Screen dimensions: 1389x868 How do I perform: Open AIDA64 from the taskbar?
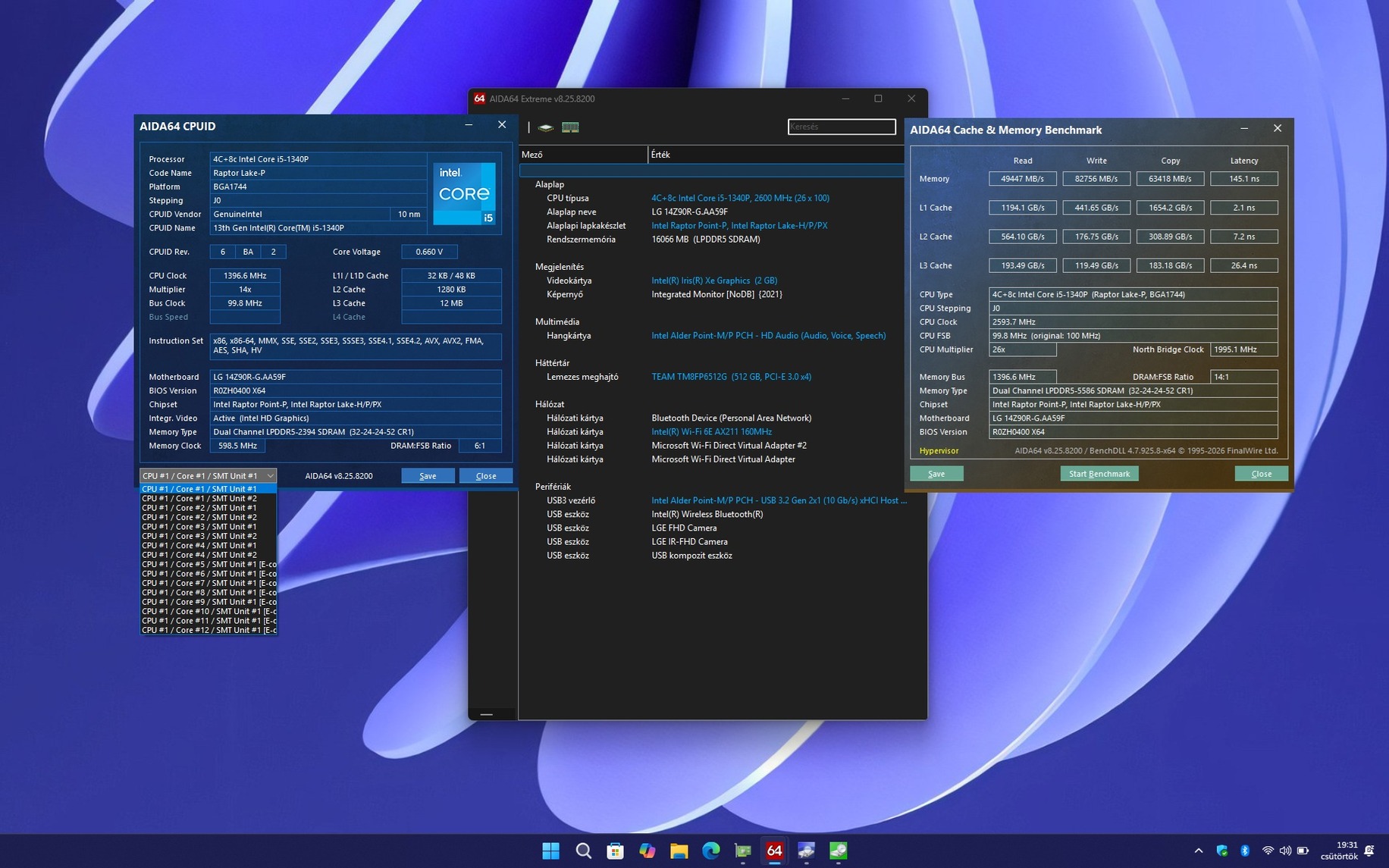click(773, 851)
